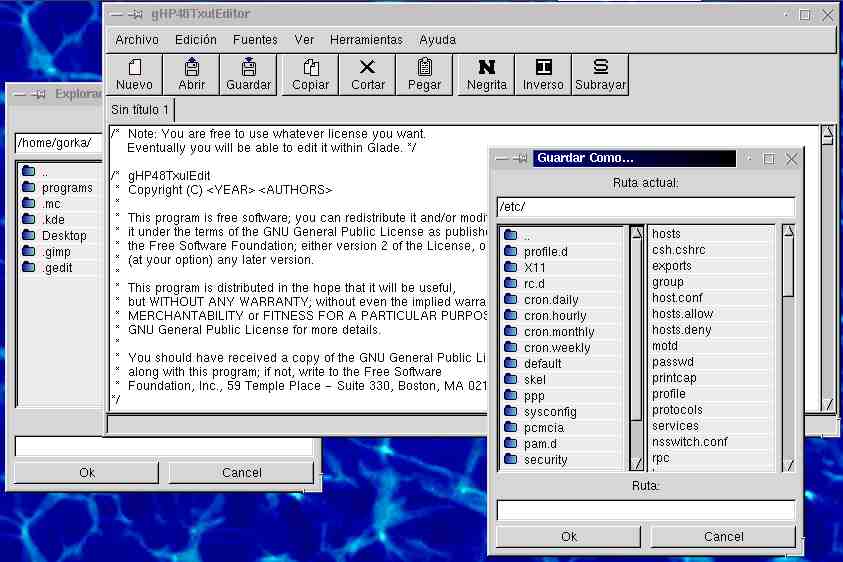Select the security folder

[x=563, y=460]
